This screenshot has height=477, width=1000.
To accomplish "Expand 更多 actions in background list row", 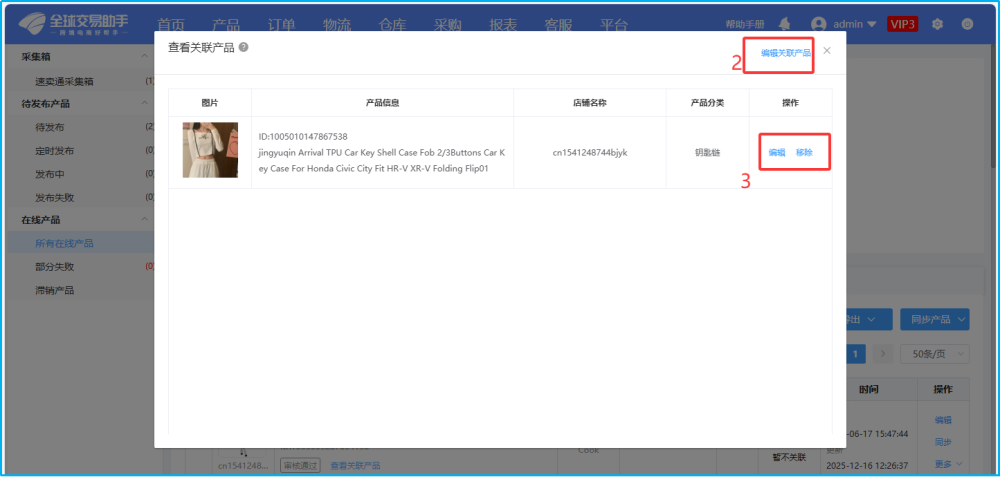I will tap(948, 464).
